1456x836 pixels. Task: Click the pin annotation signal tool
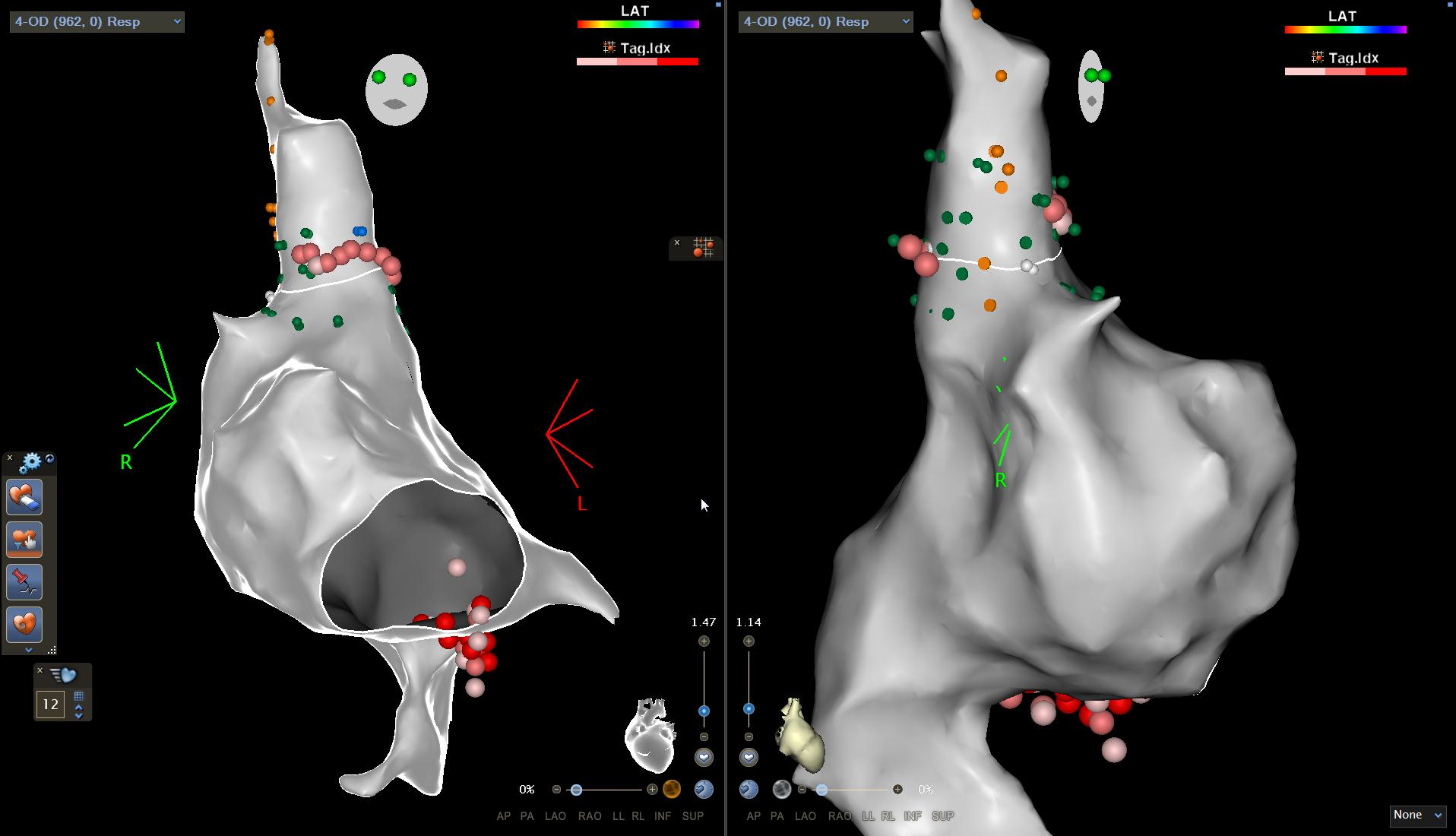click(25, 582)
